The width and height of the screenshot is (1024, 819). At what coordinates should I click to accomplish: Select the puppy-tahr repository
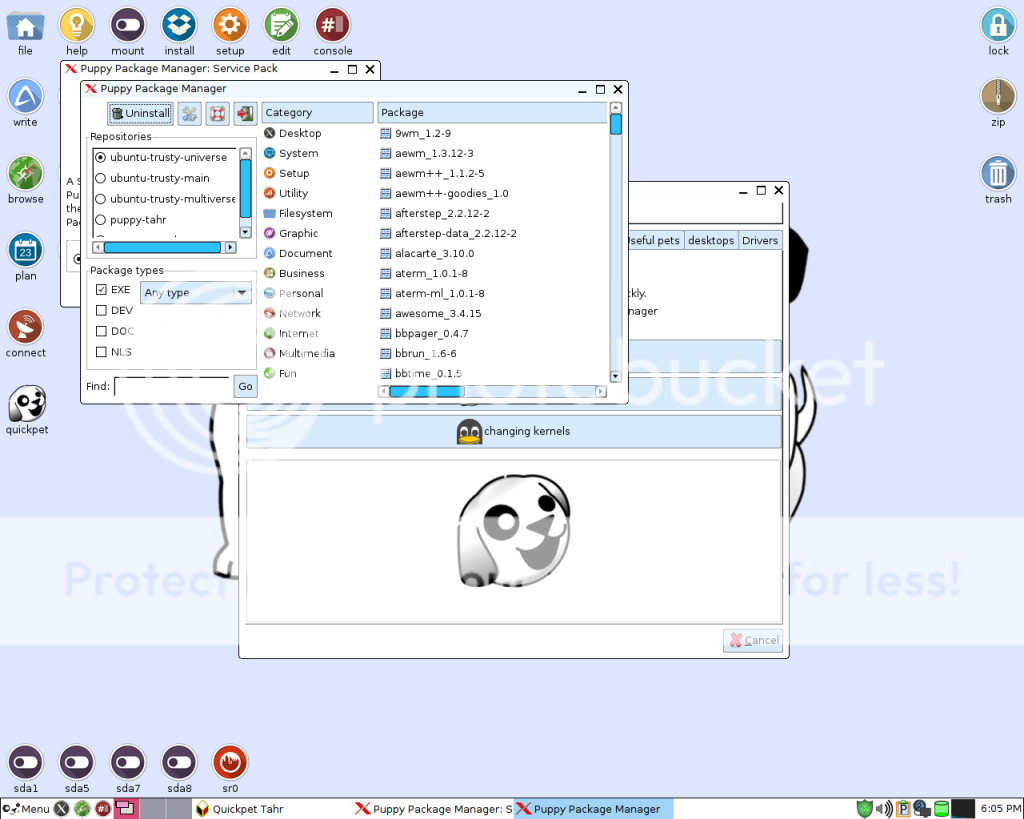coord(102,219)
